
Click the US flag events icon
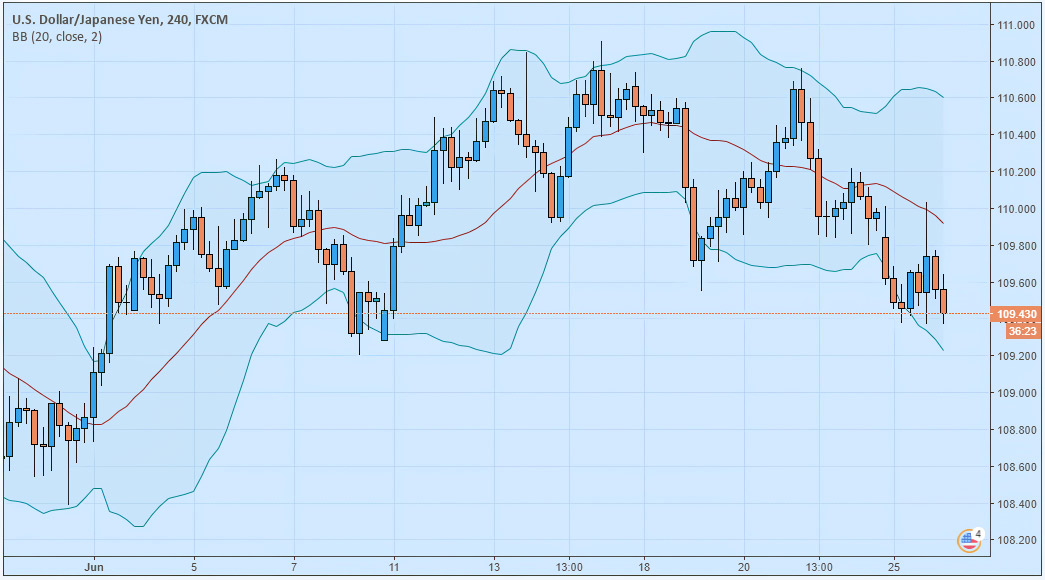tap(968, 541)
